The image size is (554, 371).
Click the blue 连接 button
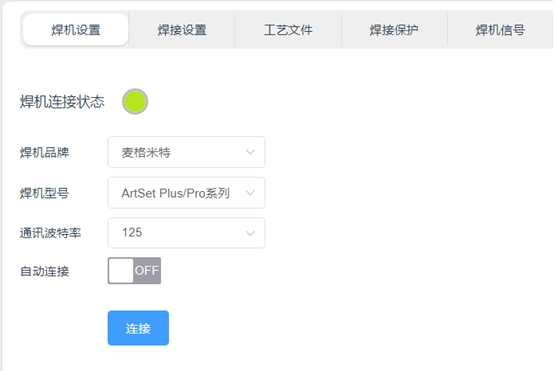tap(138, 328)
